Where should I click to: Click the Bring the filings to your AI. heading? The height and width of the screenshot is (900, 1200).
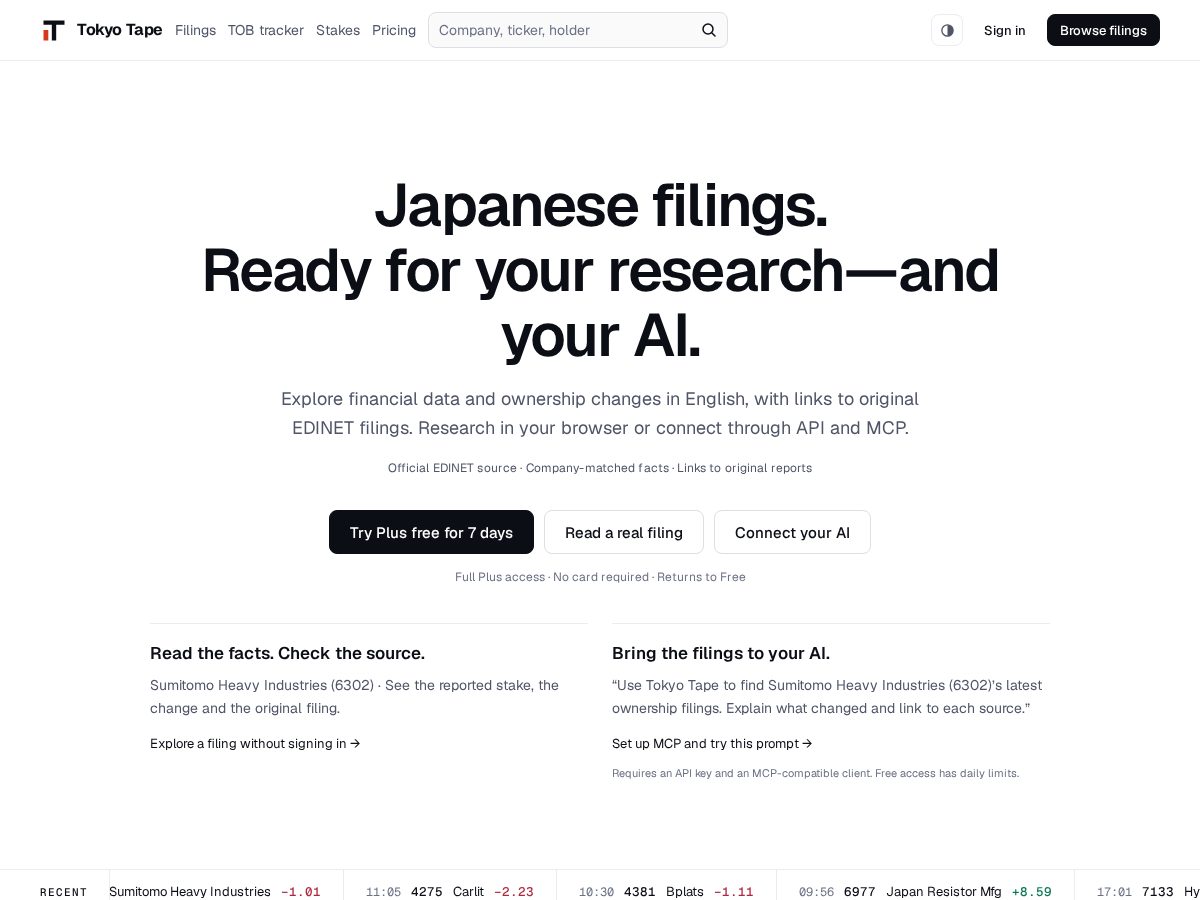pos(721,653)
